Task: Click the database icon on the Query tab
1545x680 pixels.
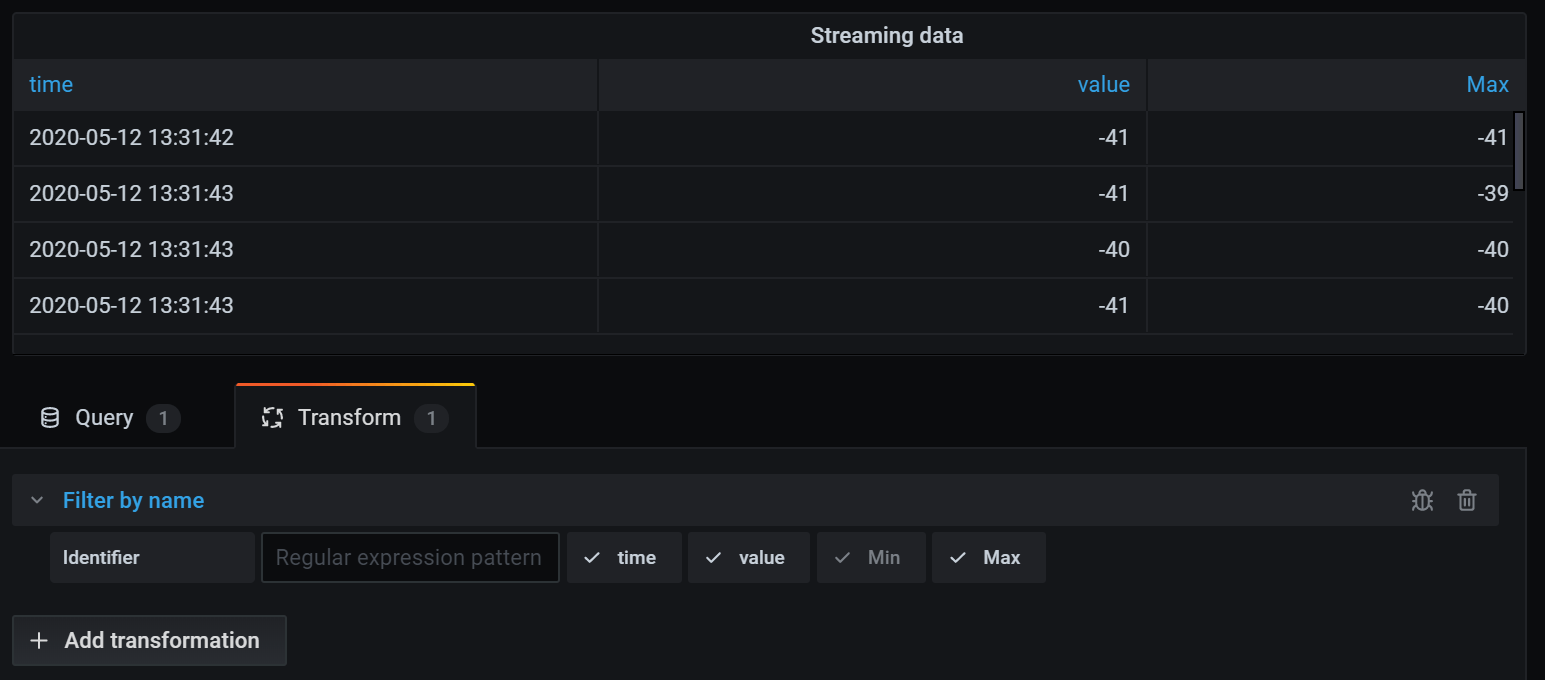Action: tap(49, 417)
